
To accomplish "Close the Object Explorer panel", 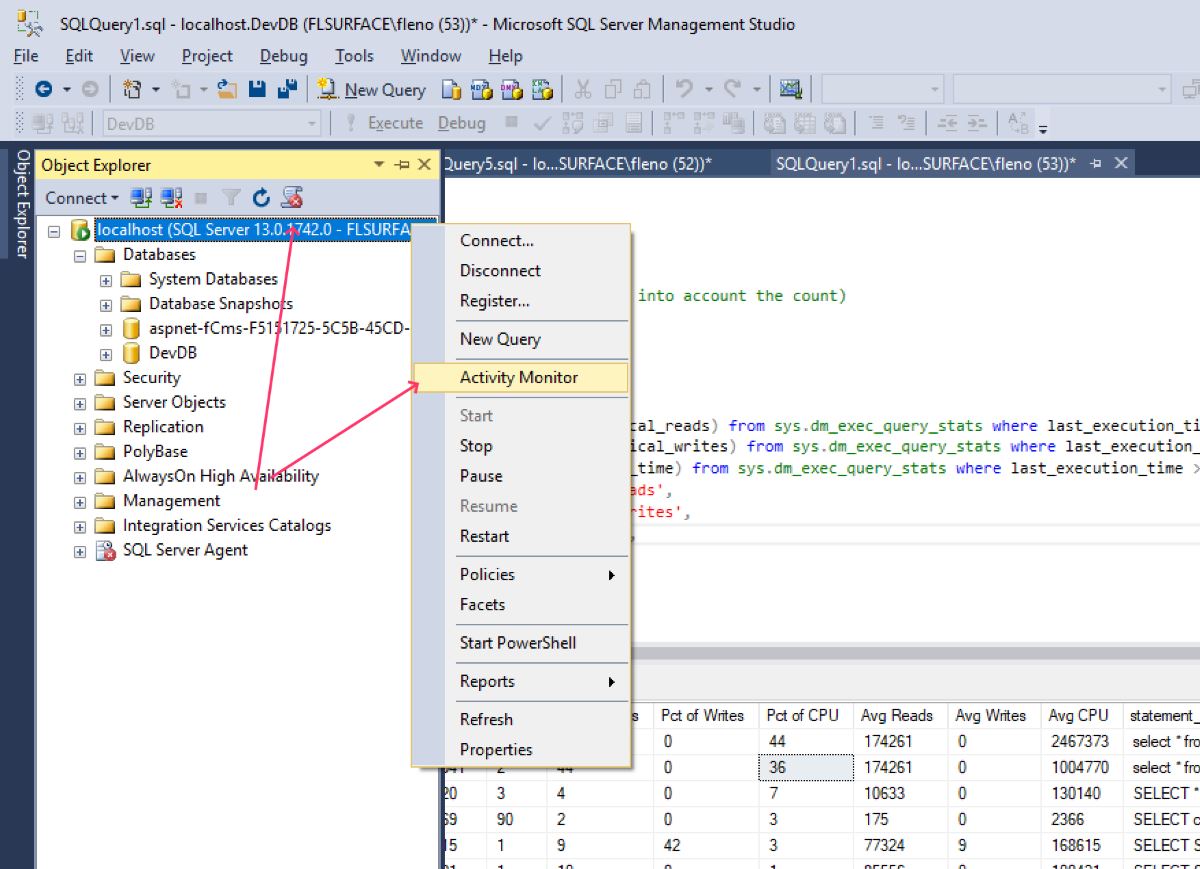I will [424, 165].
